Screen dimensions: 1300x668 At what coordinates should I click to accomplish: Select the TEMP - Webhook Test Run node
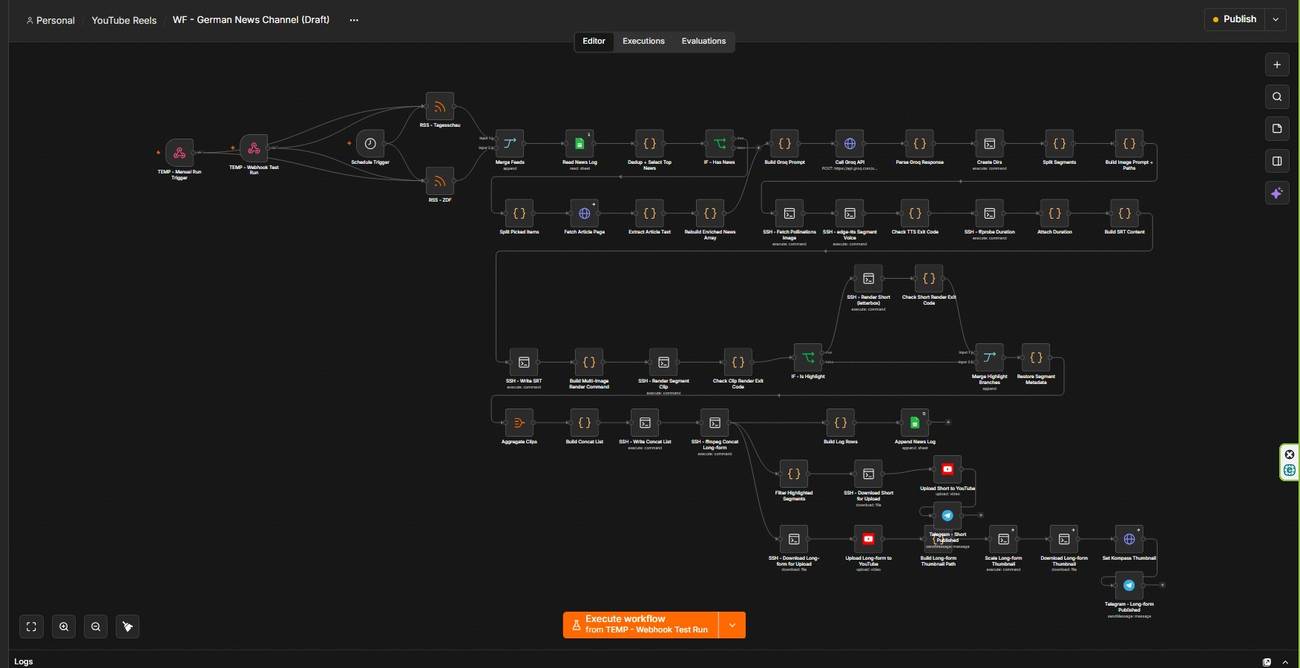(x=254, y=148)
